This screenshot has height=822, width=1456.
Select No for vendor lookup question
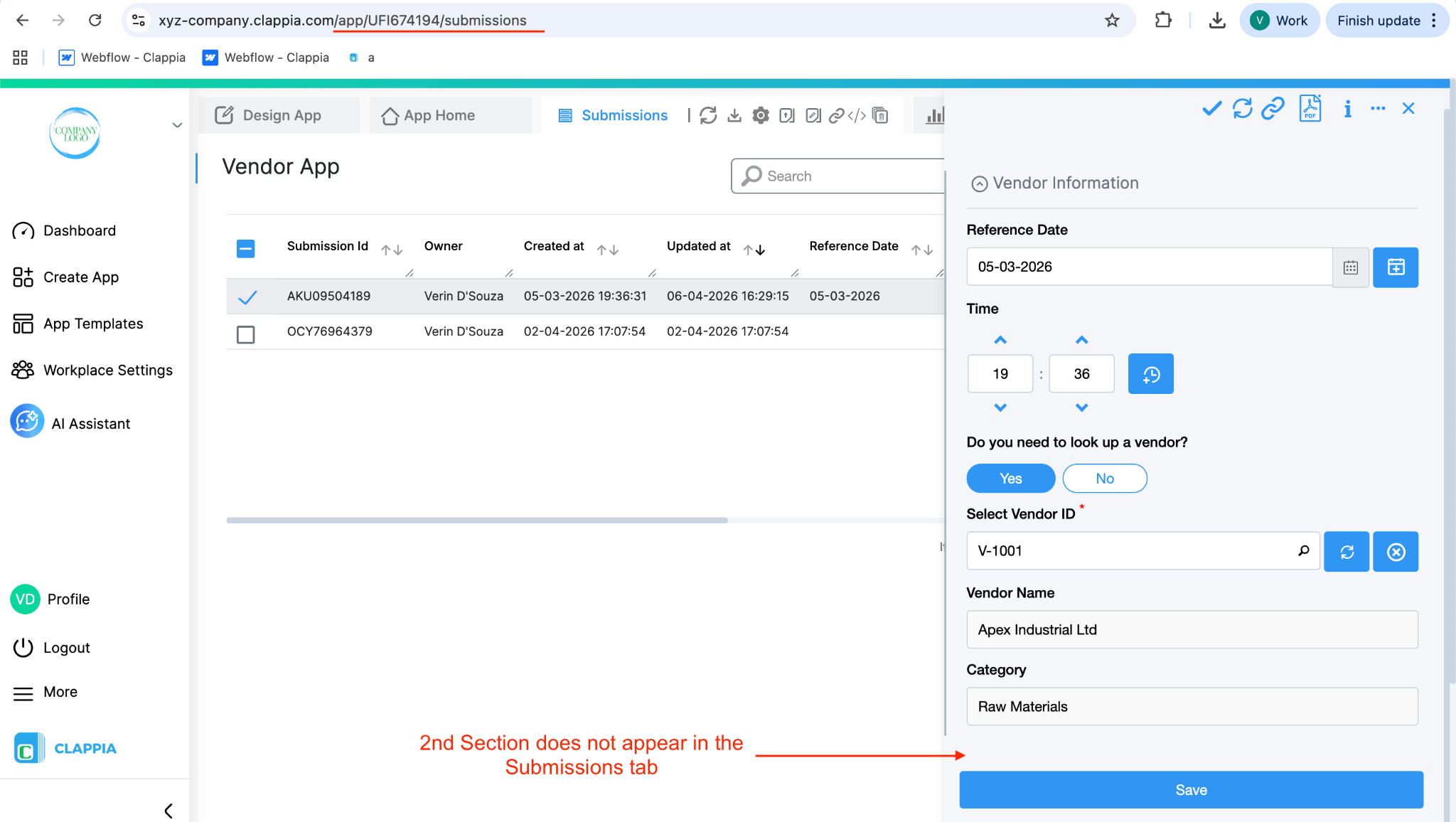[x=1104, y=479]
